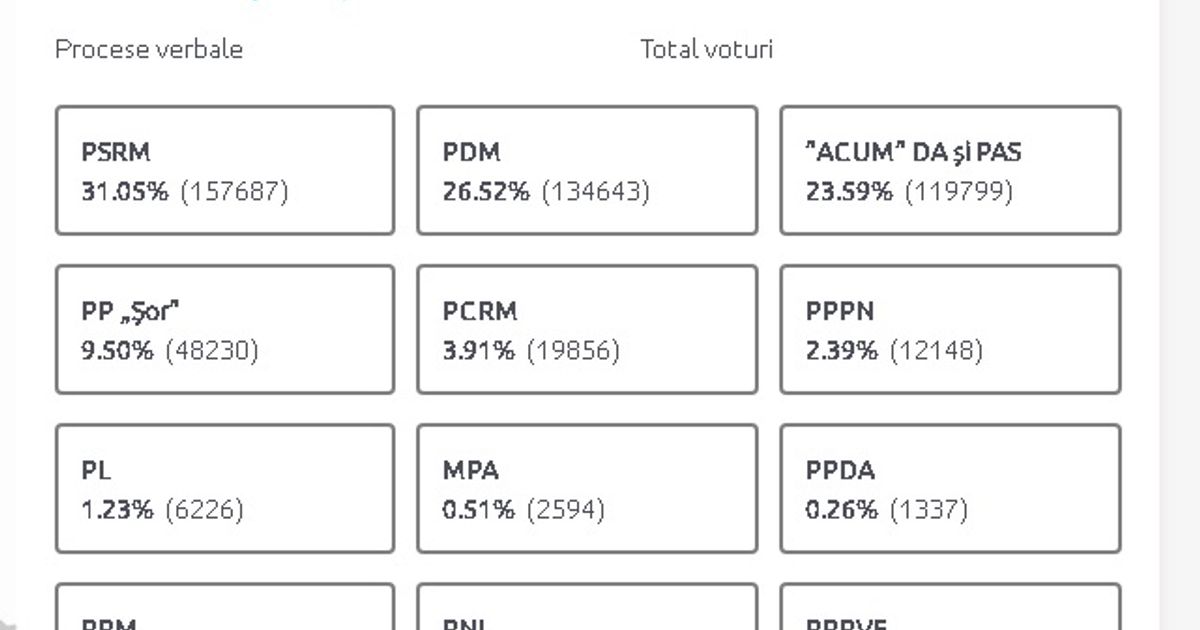This screenshot has height=630, width=1200.
Task: Click the Procese verbale label
Action: 149,49
